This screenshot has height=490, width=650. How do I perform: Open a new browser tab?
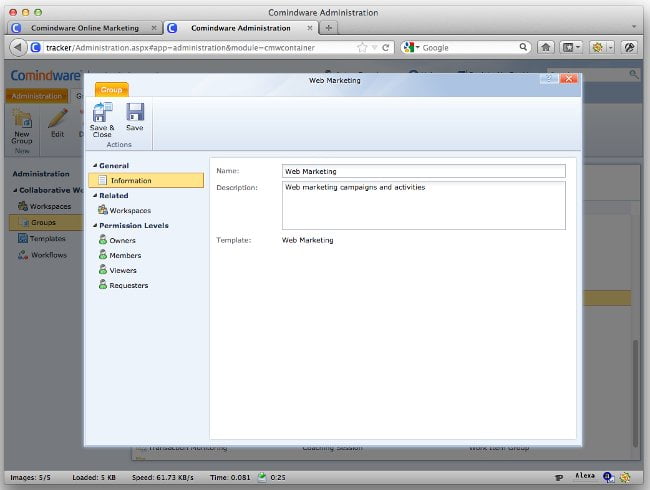329,28
